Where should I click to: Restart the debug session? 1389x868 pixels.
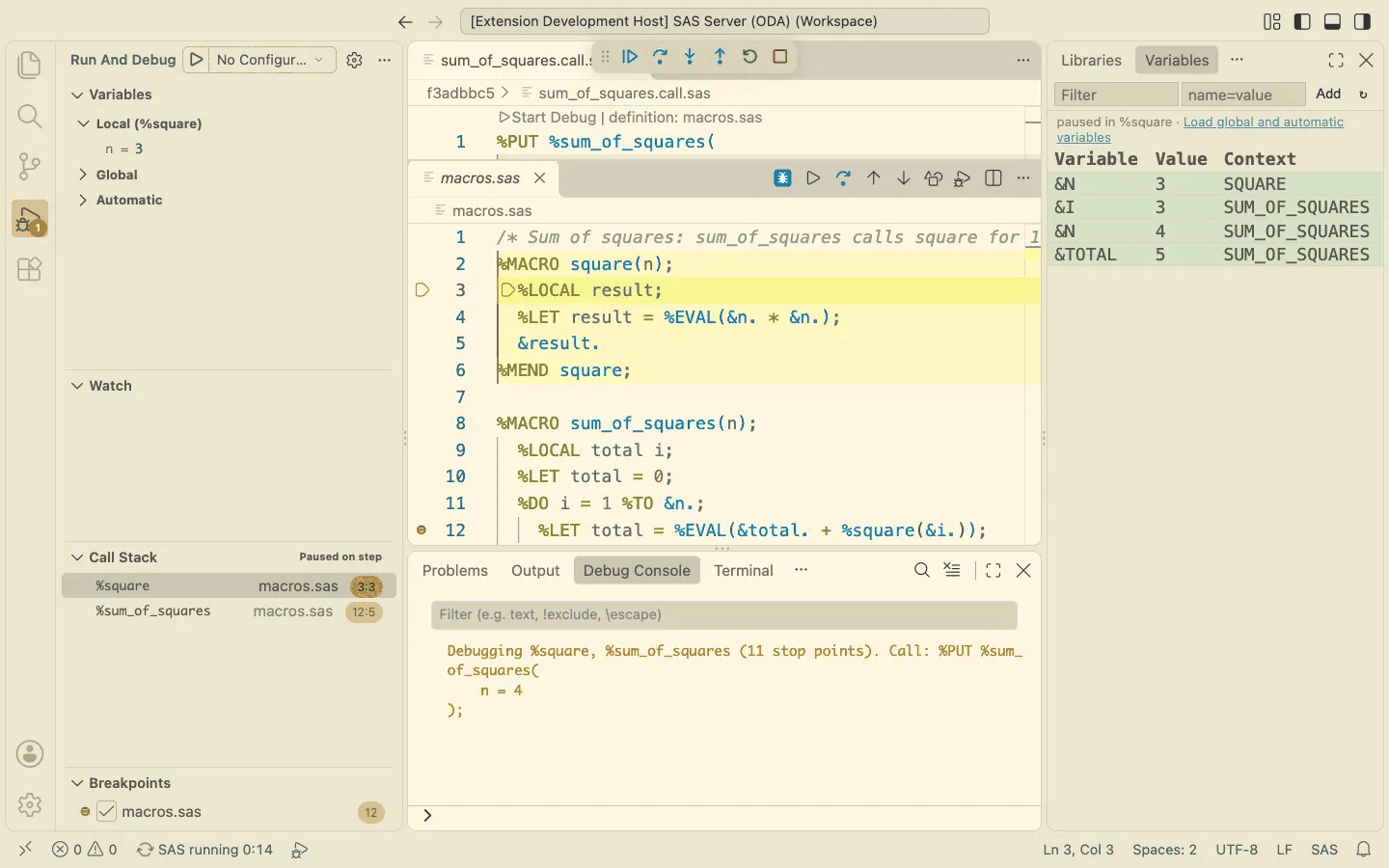(749, 57)
